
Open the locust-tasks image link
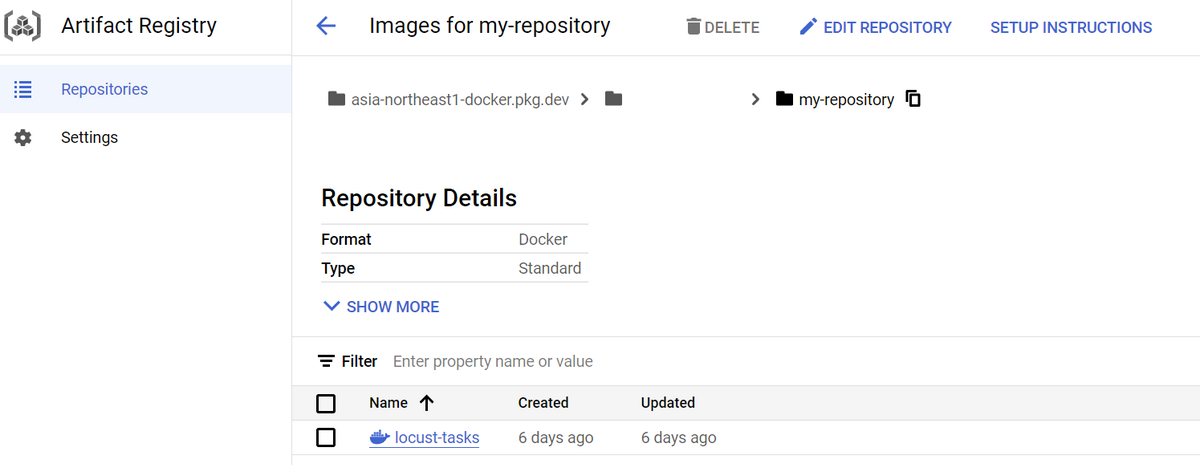point(437,437)
